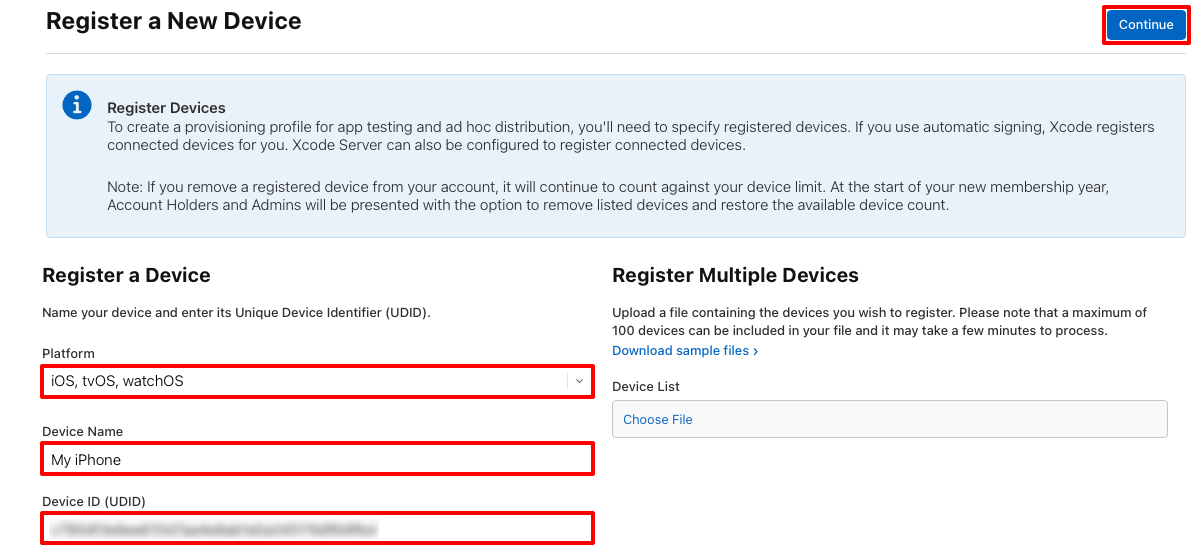
Task: Click the Register a Device section heading
Action: click(126, 275)
